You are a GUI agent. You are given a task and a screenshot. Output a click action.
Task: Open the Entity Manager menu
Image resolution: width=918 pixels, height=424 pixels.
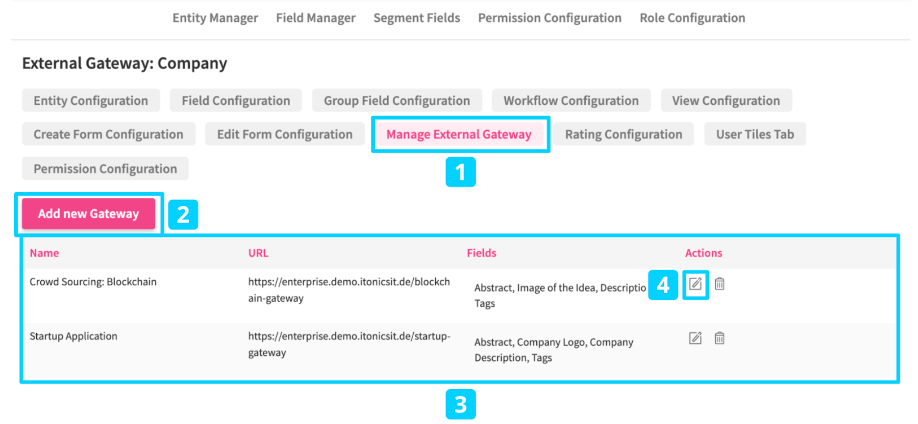[x=215, y=18]
